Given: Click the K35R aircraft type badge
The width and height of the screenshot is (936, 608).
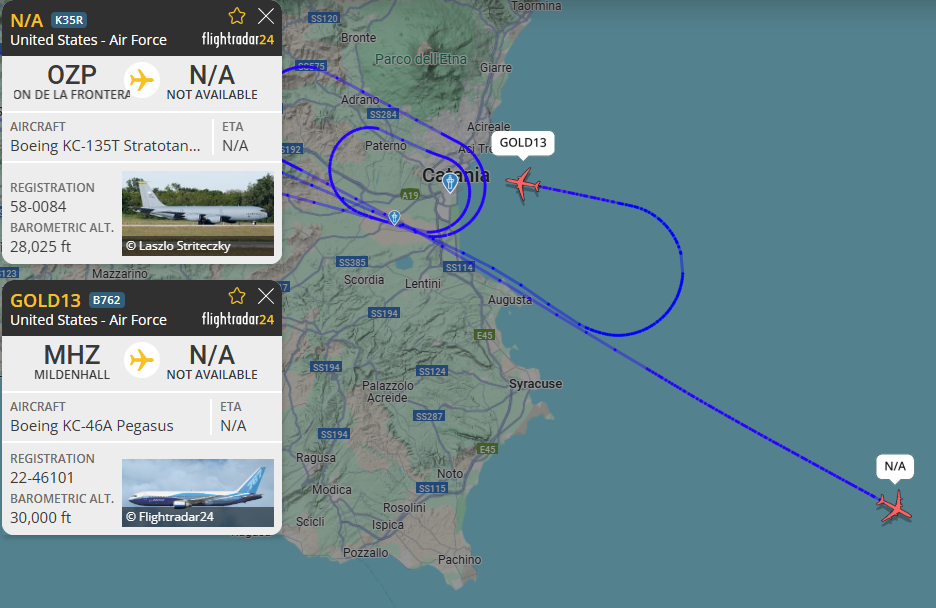Looking at the screenshot, I should coord(69,20).
